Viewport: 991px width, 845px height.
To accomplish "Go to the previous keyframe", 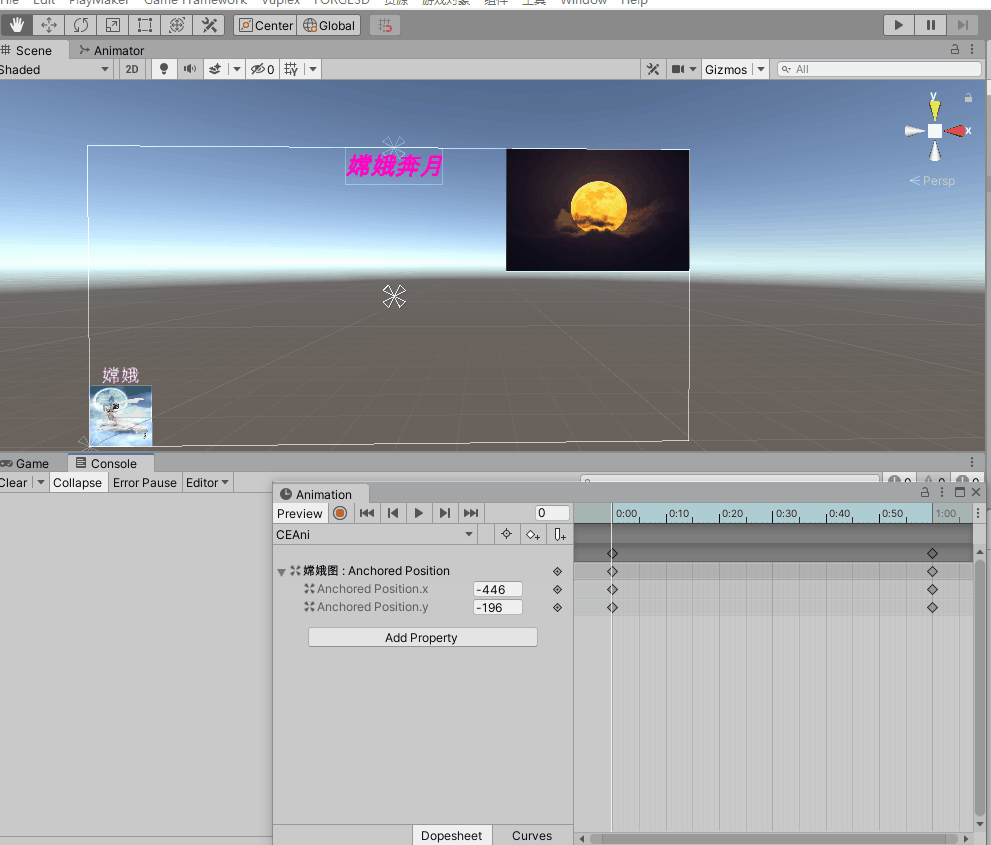I will pos(392,513).
